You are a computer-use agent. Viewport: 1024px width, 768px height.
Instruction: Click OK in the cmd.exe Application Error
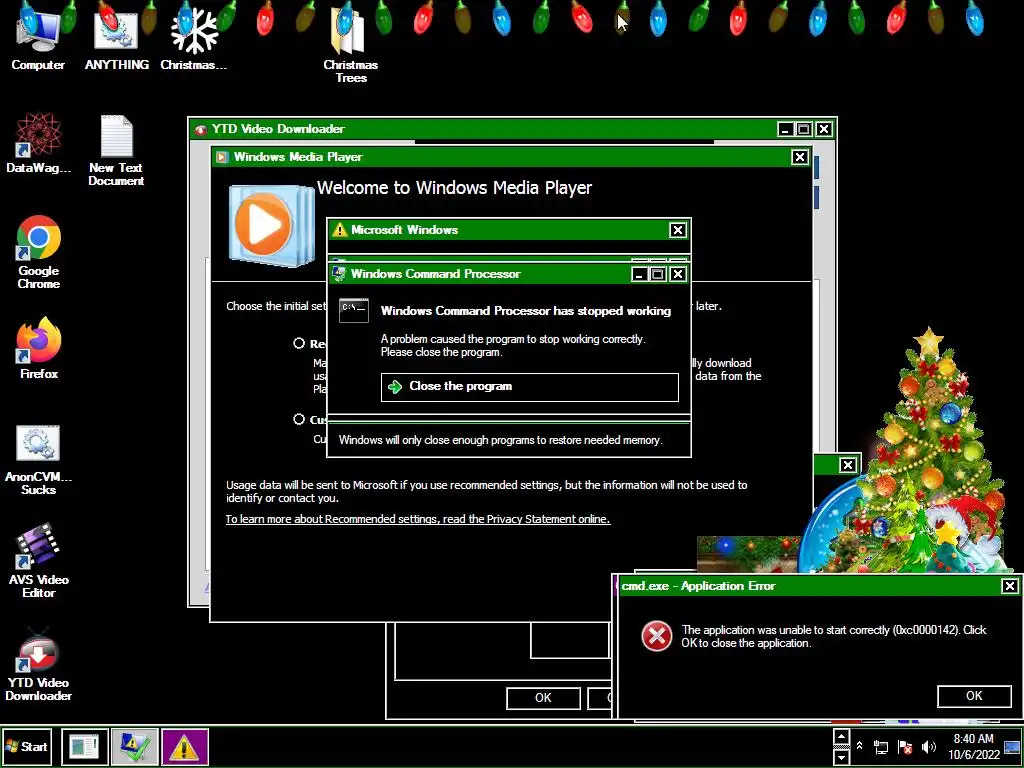974,696
